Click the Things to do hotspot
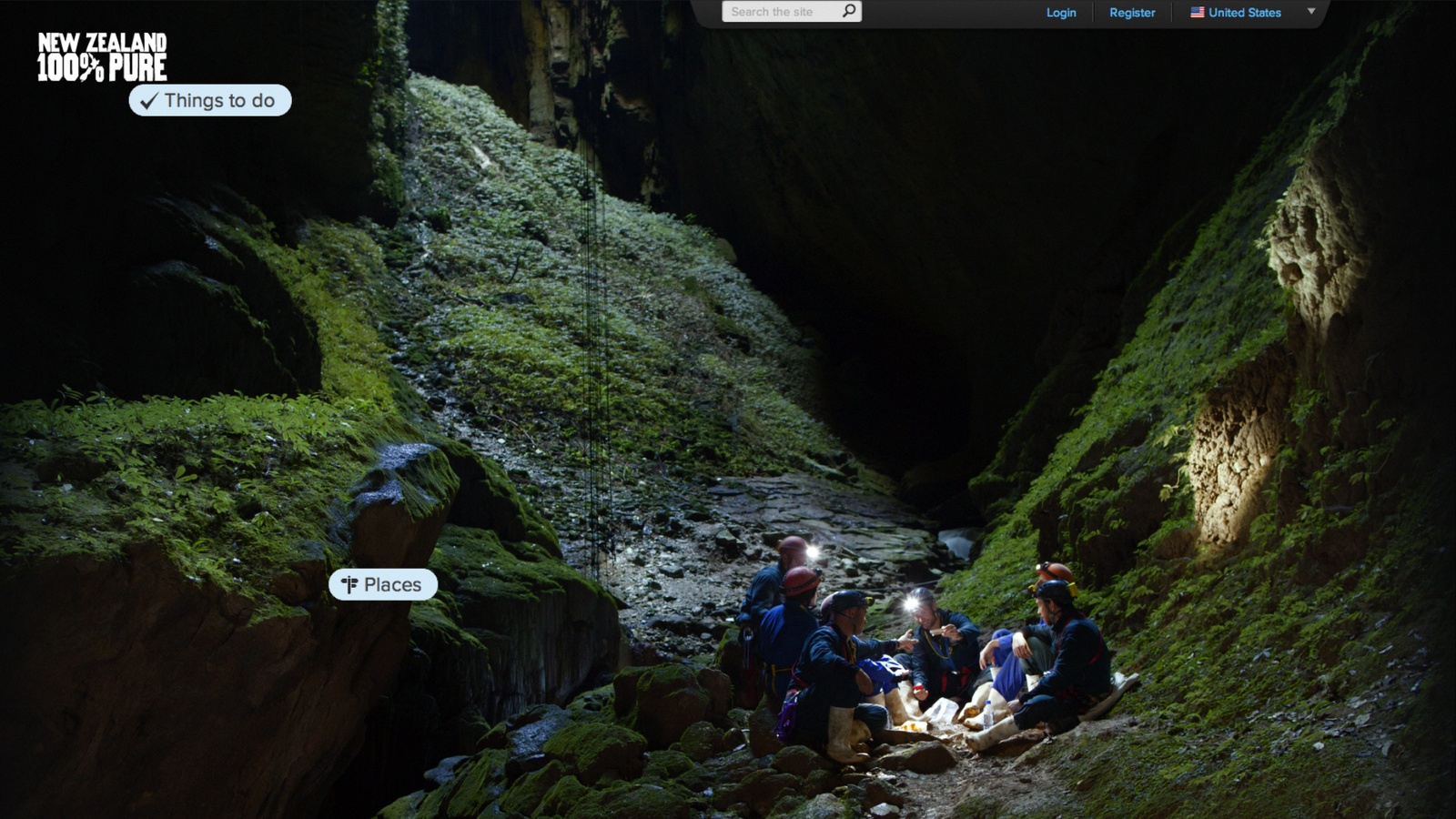 point(210,100)
